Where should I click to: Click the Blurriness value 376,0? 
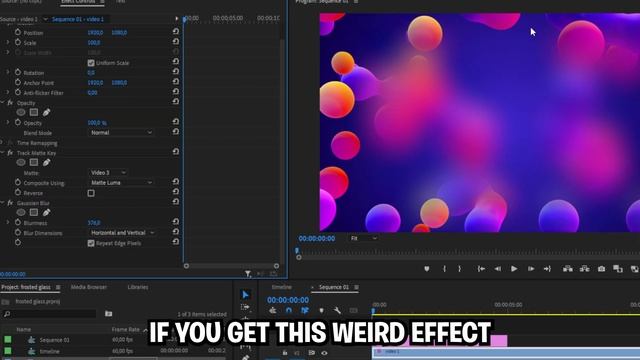click(x=94, y=223)
